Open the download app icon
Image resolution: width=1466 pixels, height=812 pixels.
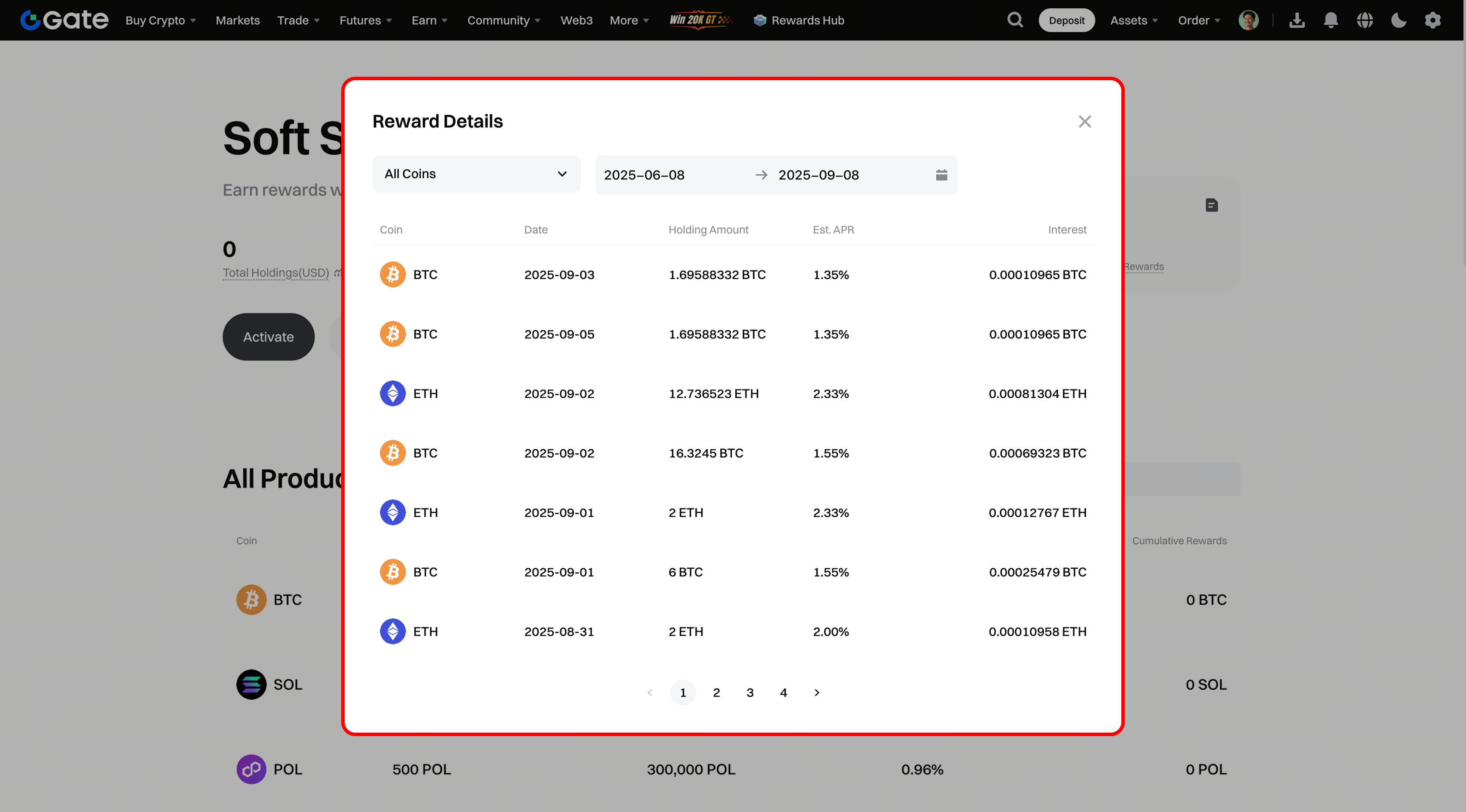[1297, 20]
